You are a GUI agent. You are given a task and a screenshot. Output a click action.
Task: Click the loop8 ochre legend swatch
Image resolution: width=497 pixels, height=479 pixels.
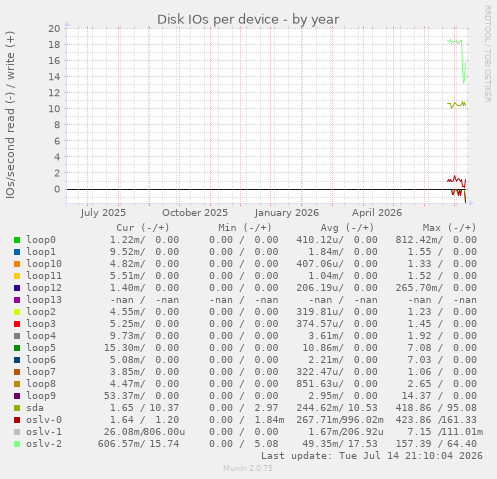[17, 384]
